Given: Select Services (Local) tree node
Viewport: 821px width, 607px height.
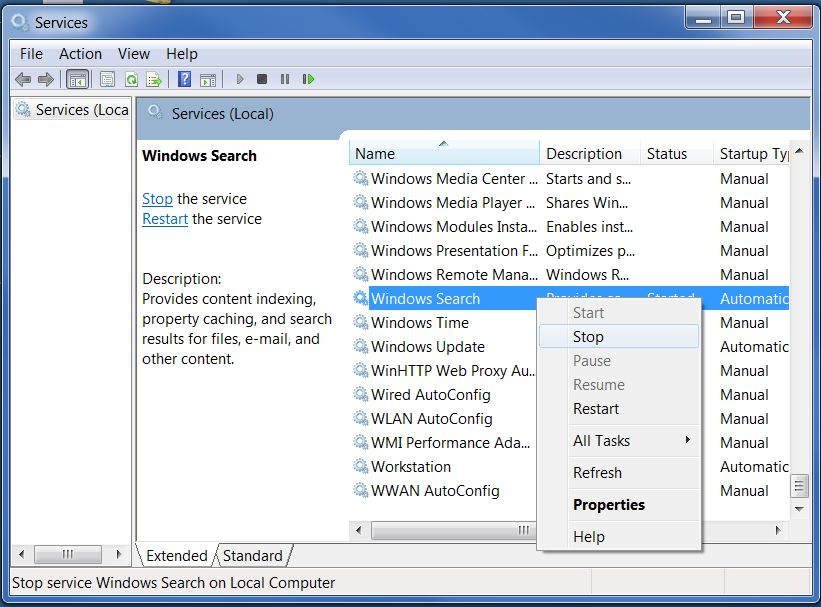Looking at the screenshot, I should 72,109.
